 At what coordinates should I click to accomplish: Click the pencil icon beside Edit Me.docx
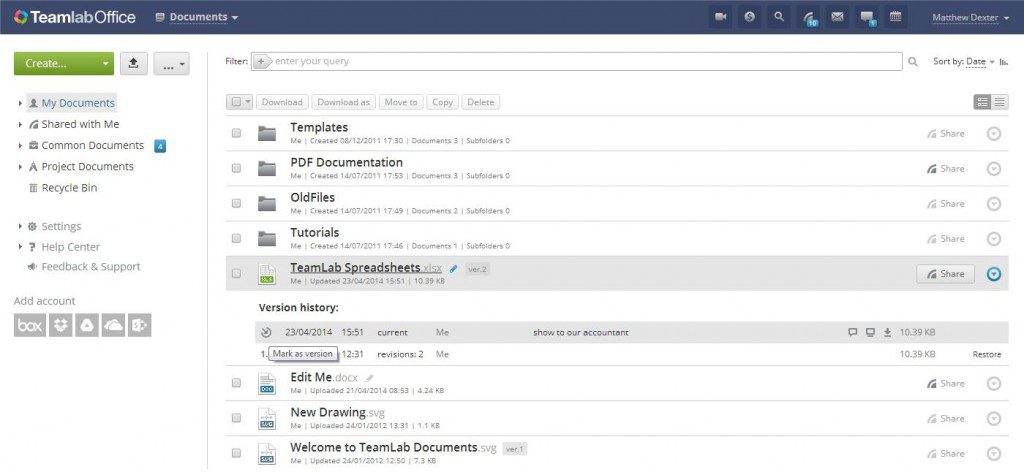pyautogui.click(x=370, y=377)
